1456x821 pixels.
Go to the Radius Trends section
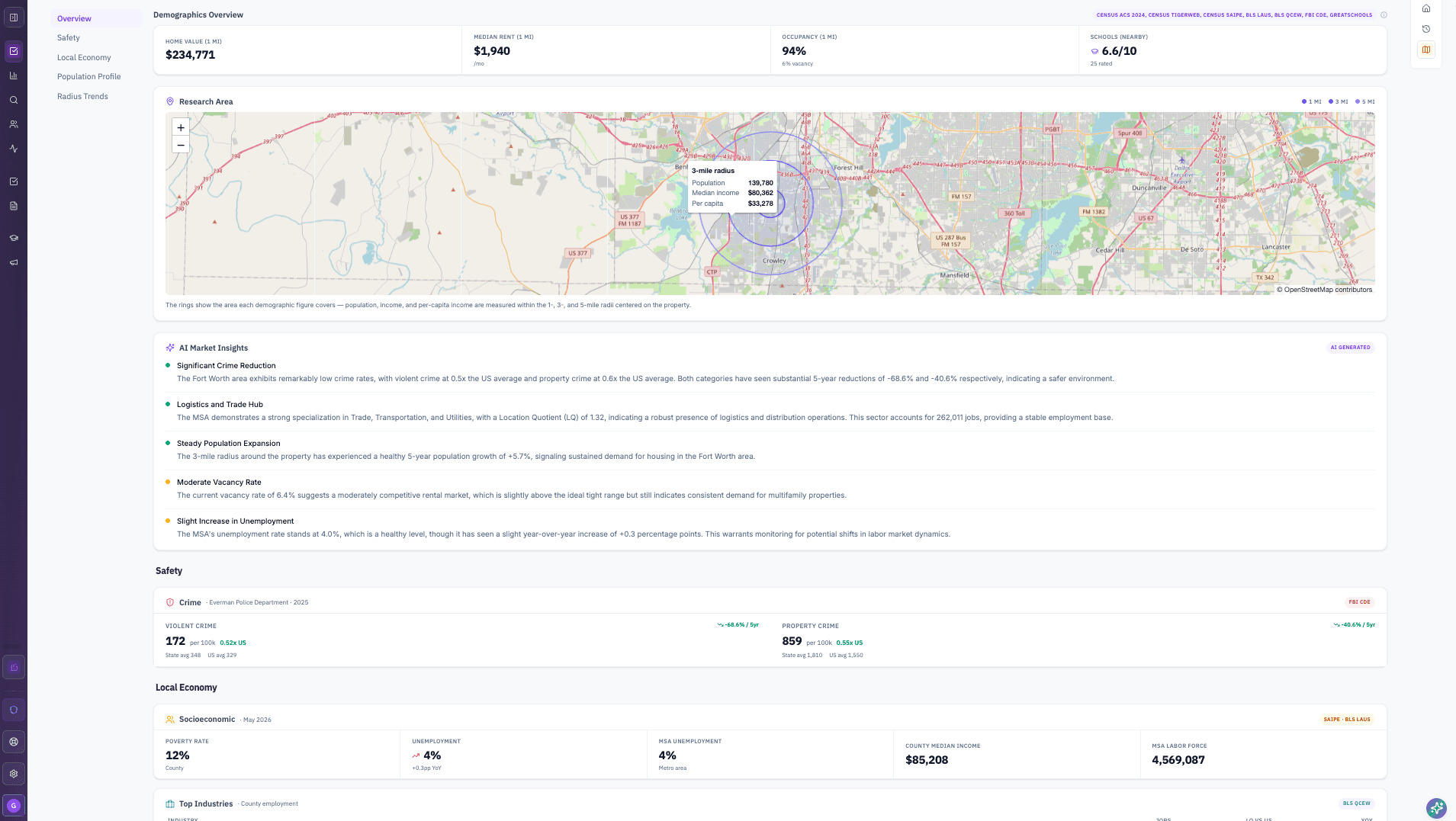[x=82, y=96]
